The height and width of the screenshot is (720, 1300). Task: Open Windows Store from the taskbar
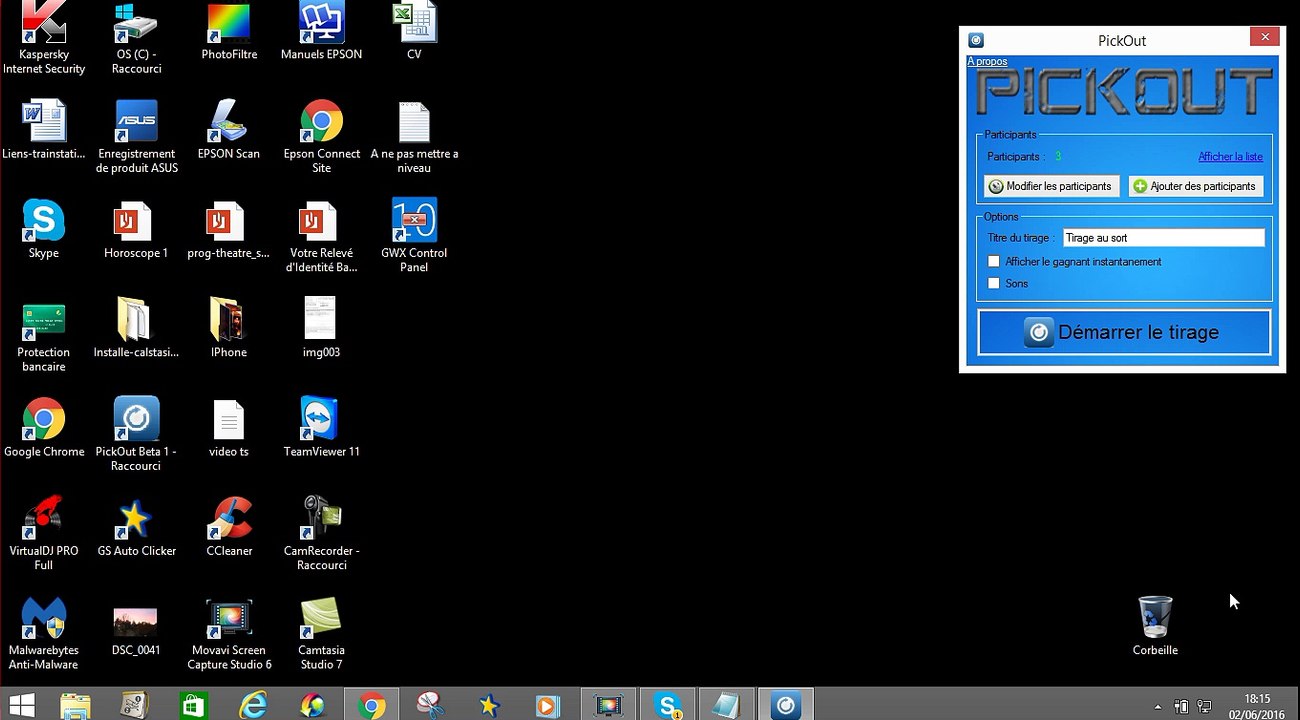(x=193, y=705)
